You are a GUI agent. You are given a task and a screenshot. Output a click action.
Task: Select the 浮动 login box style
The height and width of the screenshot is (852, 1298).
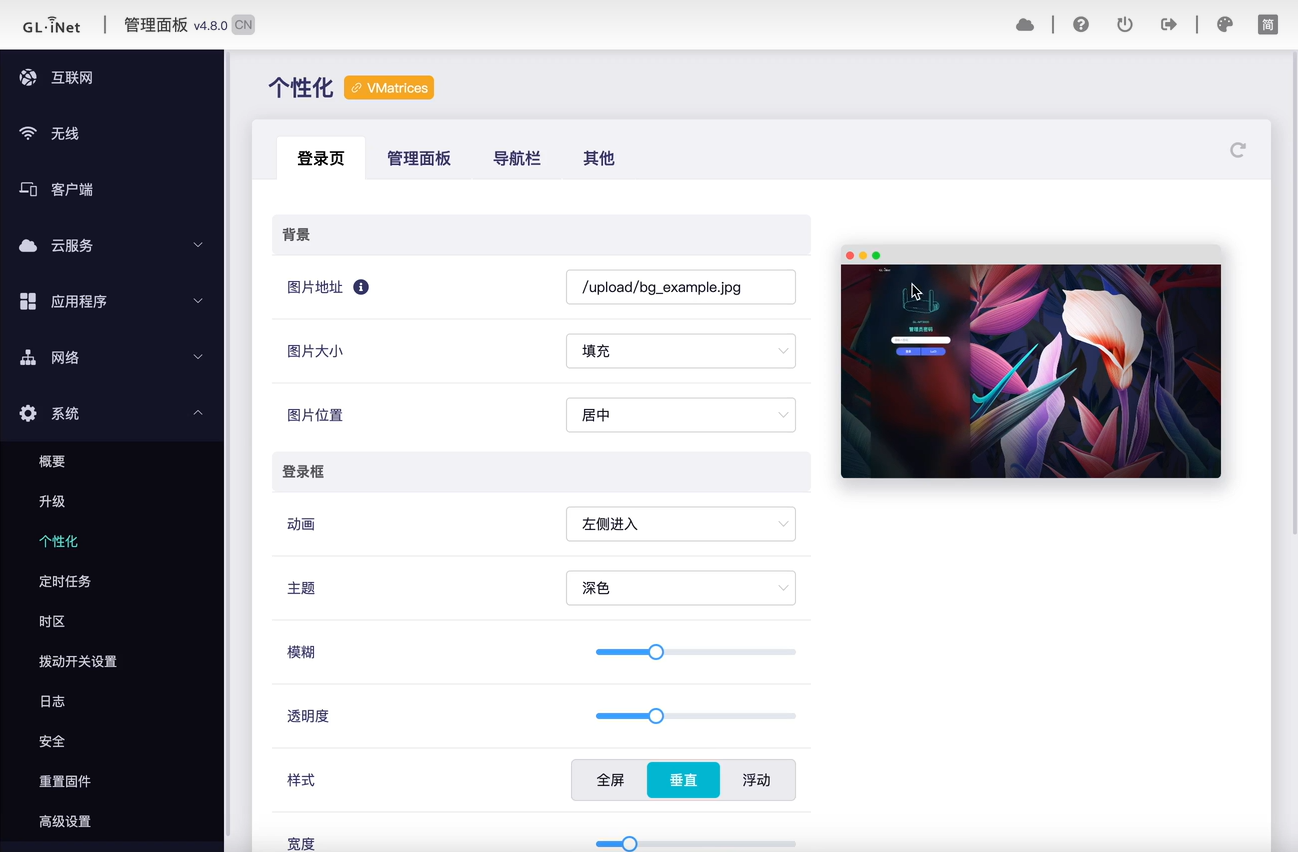(x=758, y=779)
